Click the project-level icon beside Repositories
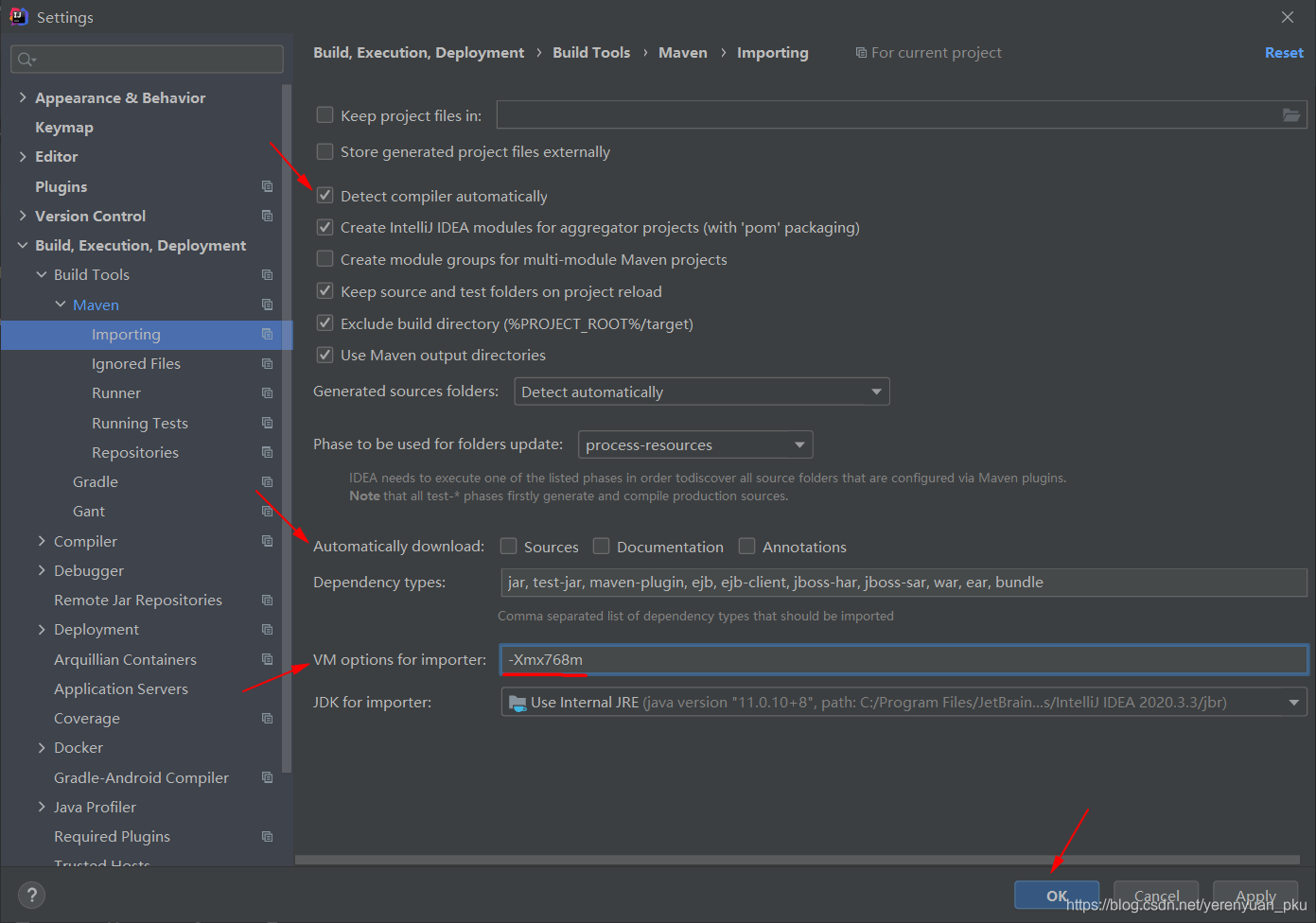The image size is (1316, 923). click(267, 452)
